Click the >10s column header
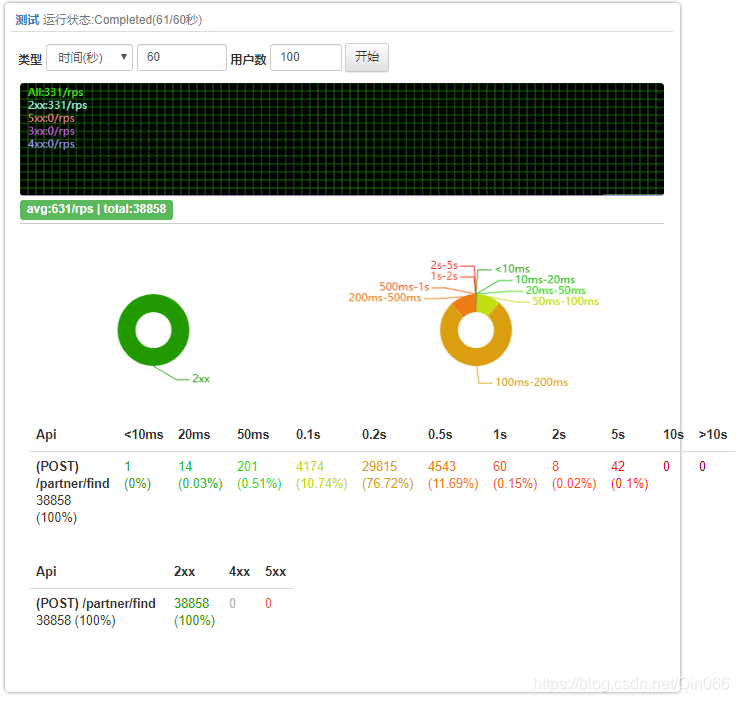Image resolution: width=739 pixels, height=702 pixels. (713, 435)
